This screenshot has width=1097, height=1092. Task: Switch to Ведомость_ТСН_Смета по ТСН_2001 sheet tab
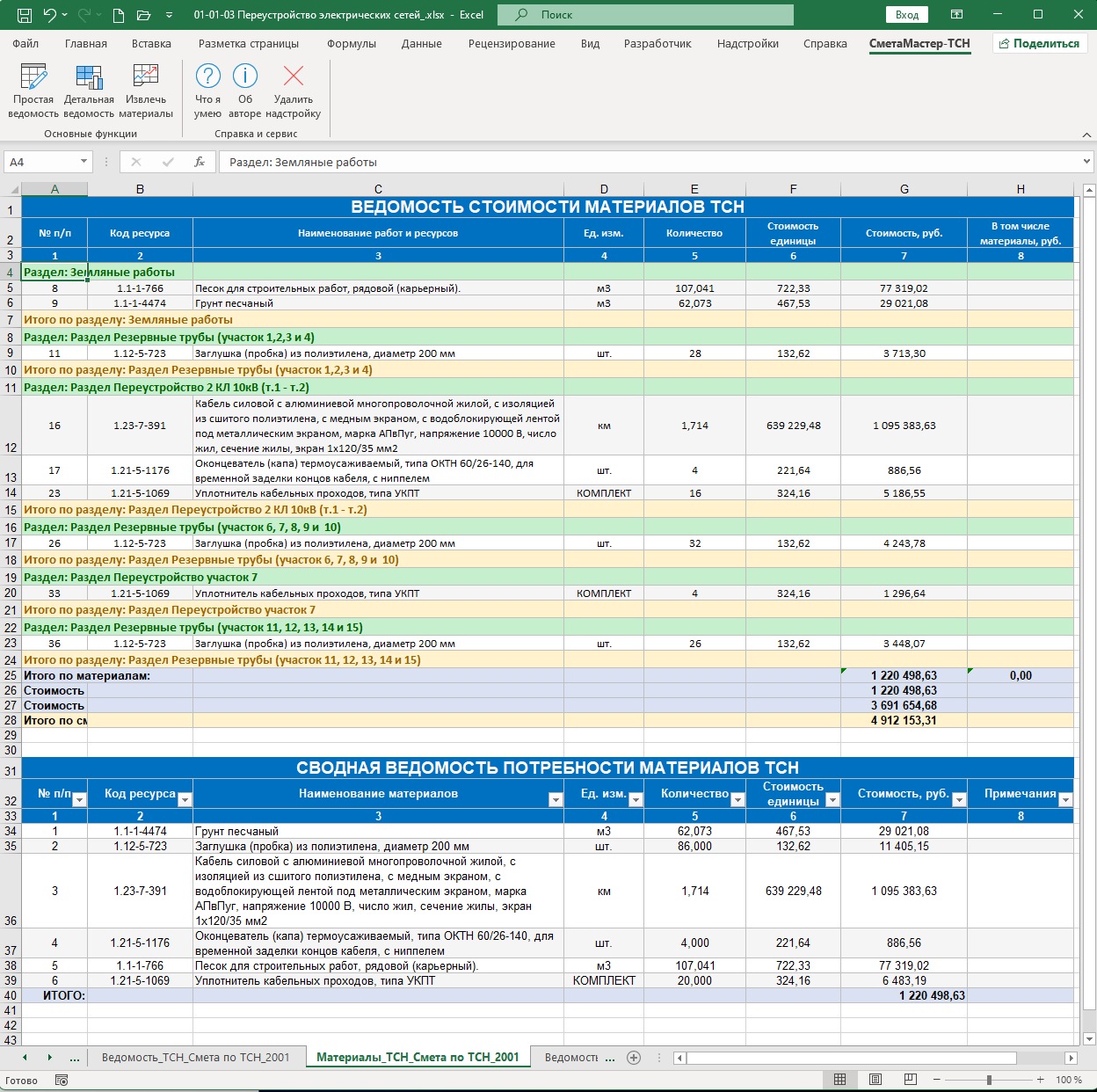coord(195,1058)
